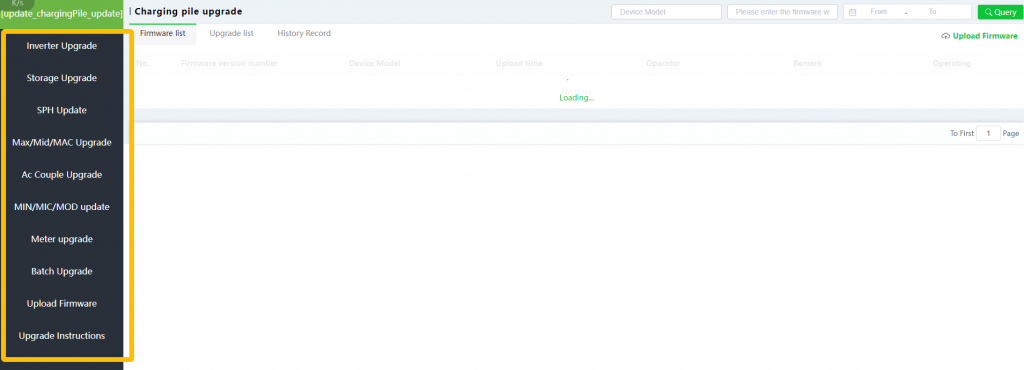Open MIN/MIC/MOD update section

pos(61,207)
